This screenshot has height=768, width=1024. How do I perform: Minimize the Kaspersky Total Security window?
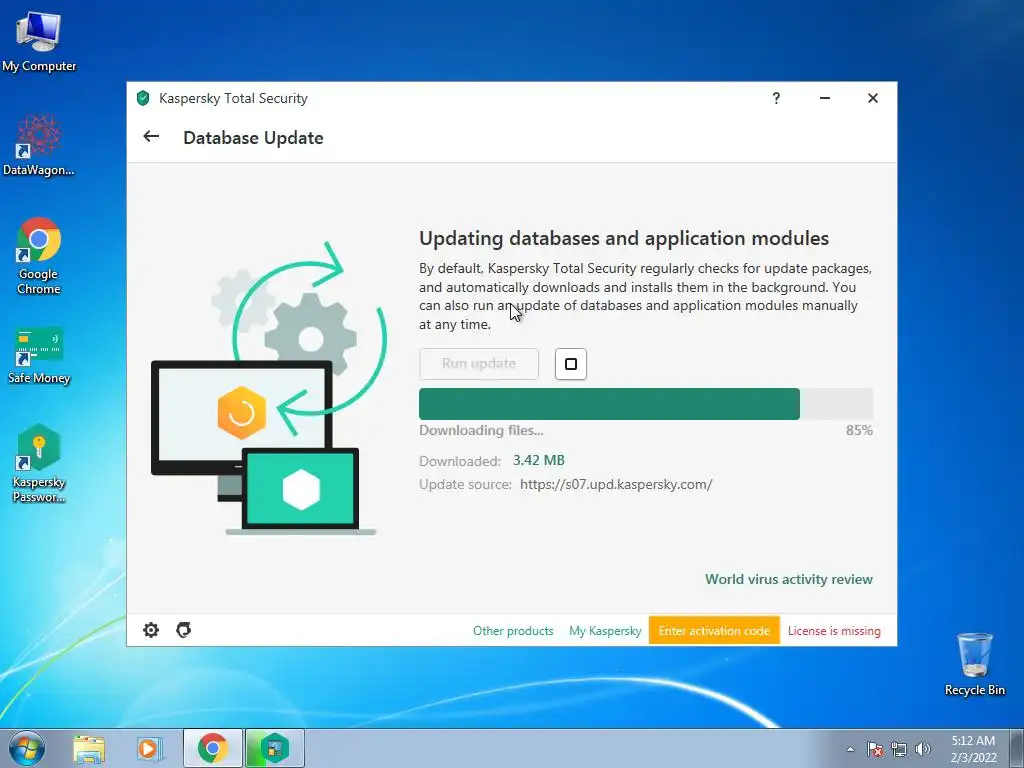[825, 98]
